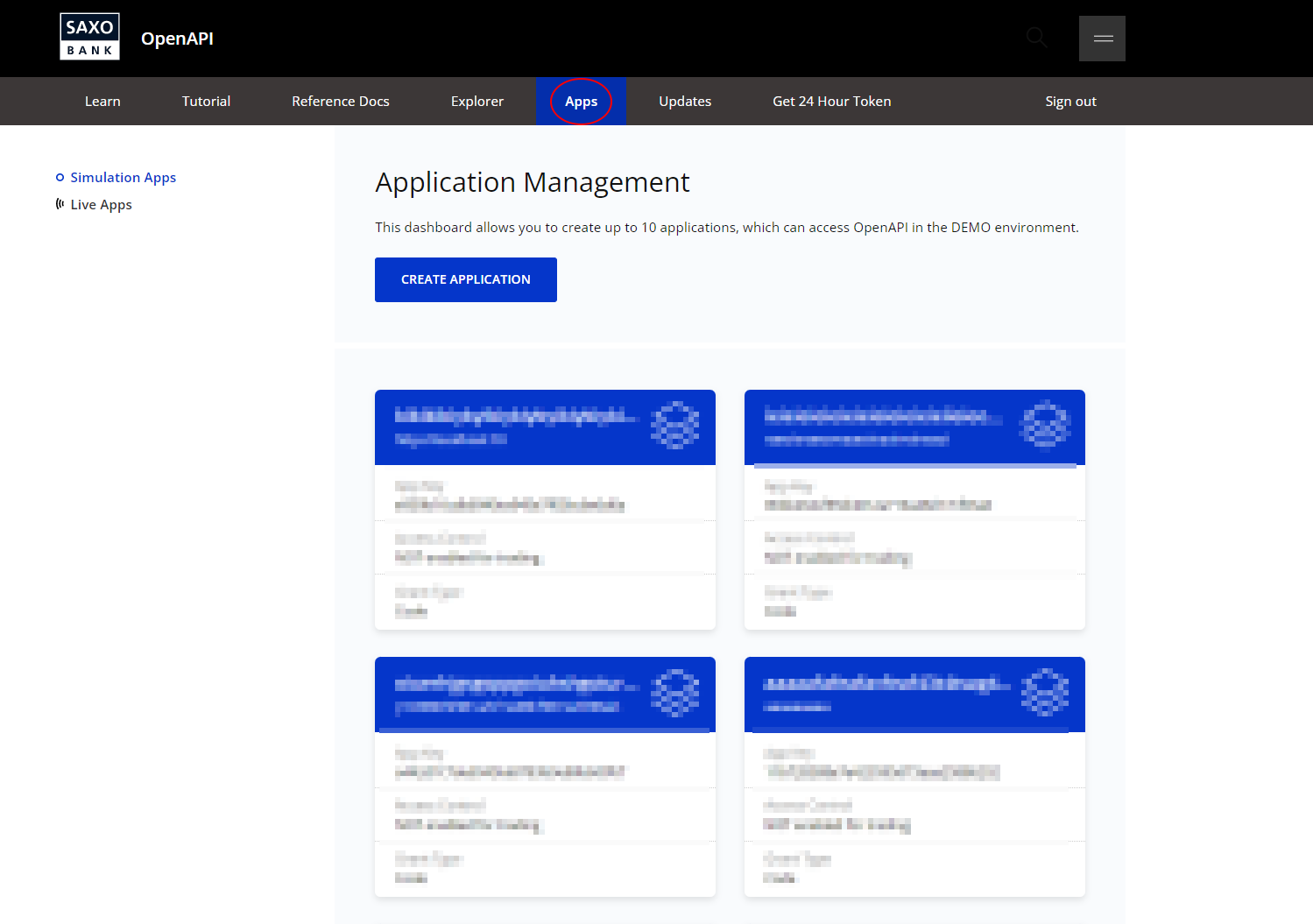Open the Tutorial tab
Image resolution: width=1313 pixels, height=924 pixels.
206,102
